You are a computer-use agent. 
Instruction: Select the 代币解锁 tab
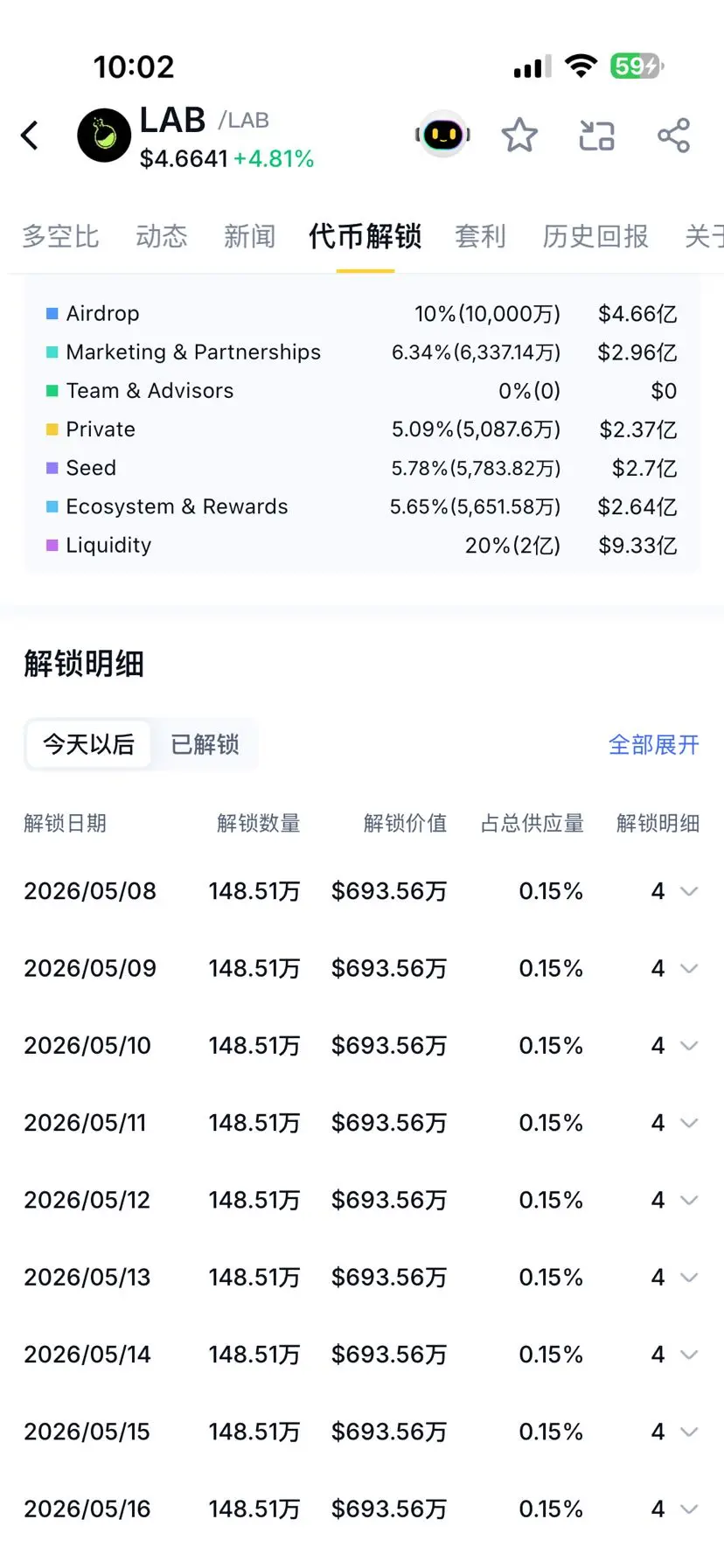click(x=365, y=236)
